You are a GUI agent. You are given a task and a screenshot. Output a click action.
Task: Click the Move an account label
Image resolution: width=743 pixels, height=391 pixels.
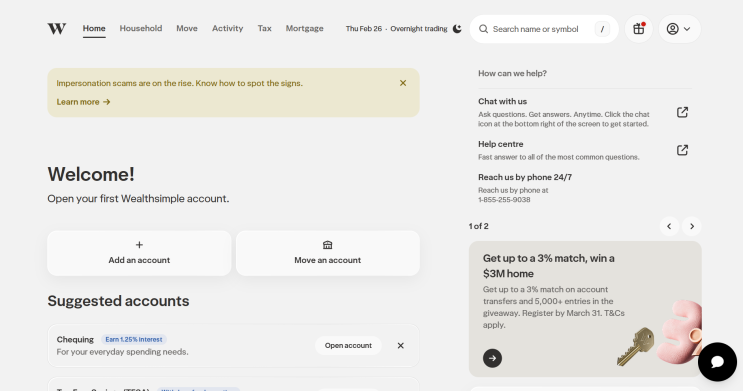point(327,260)
